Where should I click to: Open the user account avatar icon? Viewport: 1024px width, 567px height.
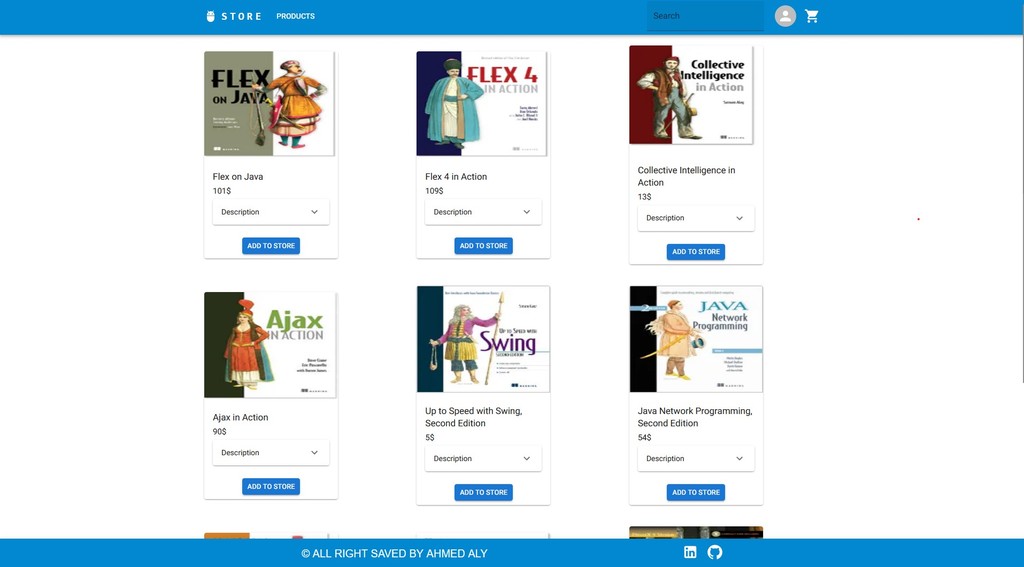point(785,16)
